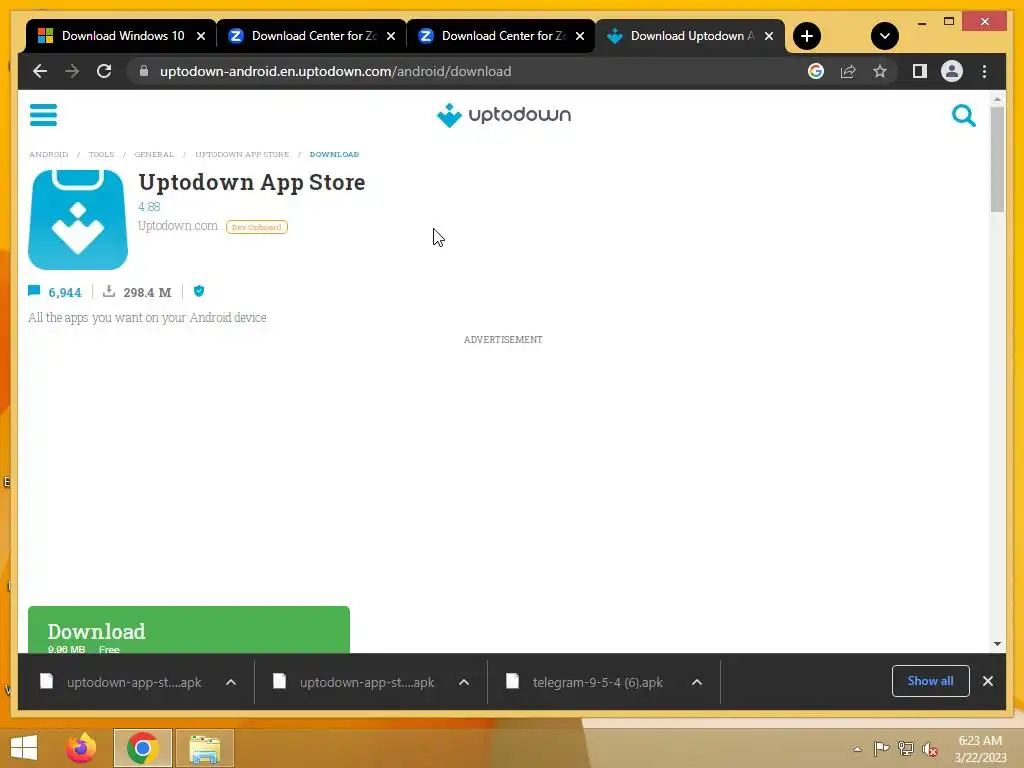This screenshot has width=1024, height=768.
Task: Click the Dev Onboard badge
Action: pyautogui.click(x=257, y=227)
